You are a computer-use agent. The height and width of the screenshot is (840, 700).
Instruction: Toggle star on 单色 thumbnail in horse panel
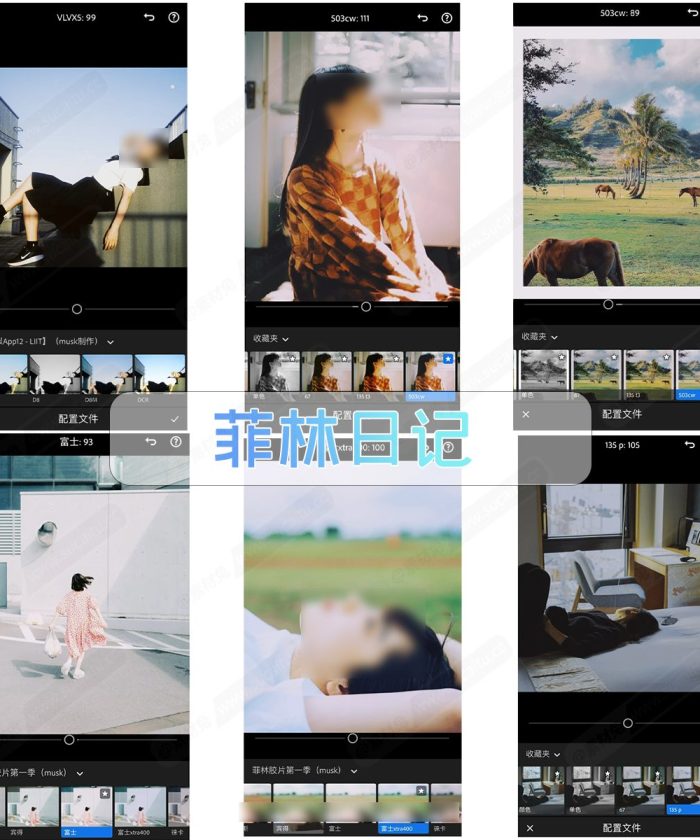pyautogui.click(x=559, y=356)
